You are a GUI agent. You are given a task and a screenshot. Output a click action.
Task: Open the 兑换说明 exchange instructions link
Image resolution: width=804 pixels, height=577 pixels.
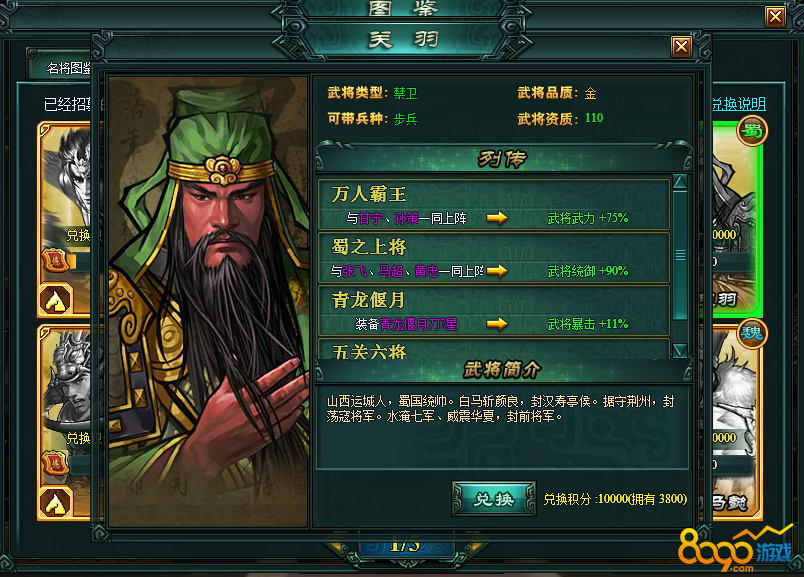point(738,104)
